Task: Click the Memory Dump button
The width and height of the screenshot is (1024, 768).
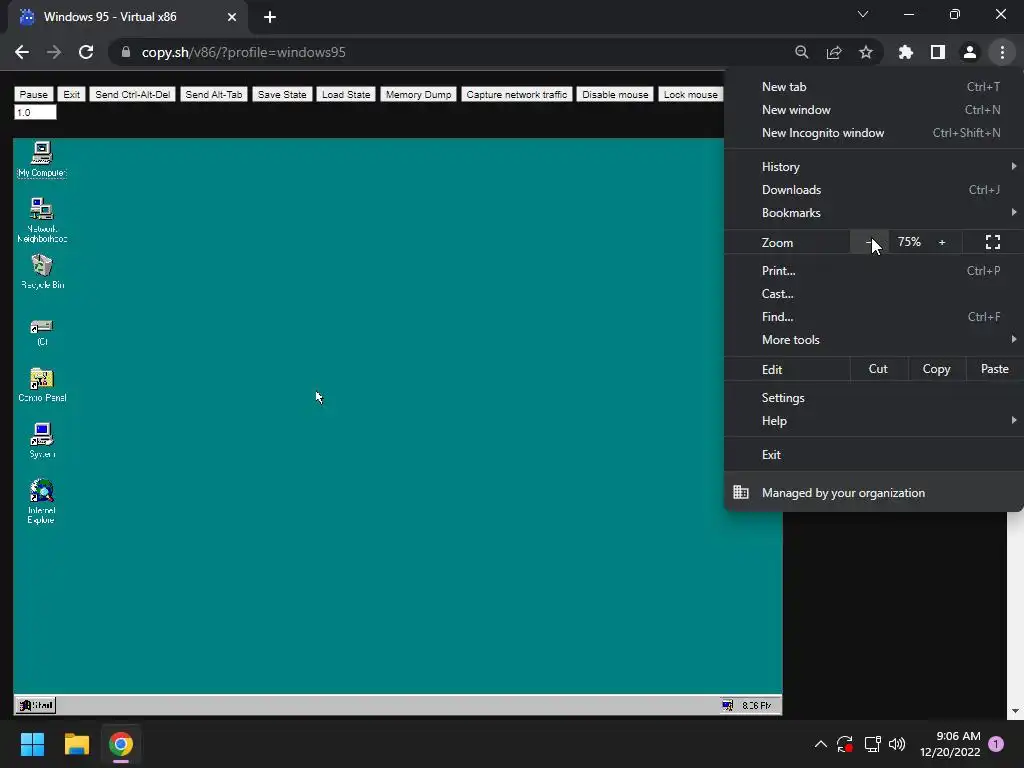Action: [418, 94]
